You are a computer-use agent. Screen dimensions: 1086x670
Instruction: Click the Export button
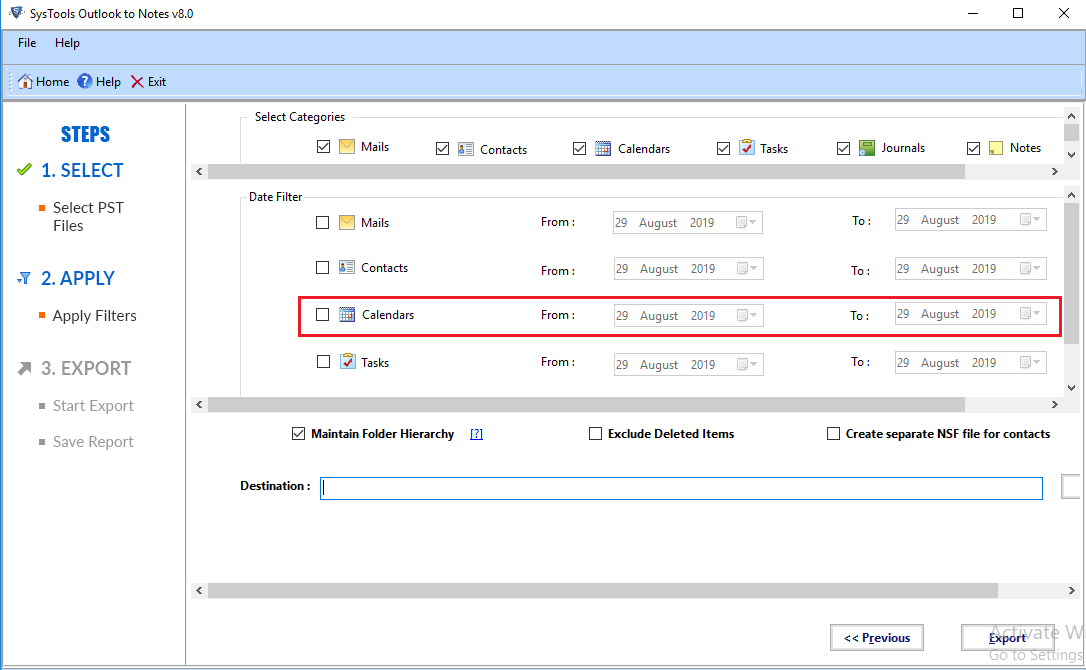pyautogui.click(x=1007, y=637)
